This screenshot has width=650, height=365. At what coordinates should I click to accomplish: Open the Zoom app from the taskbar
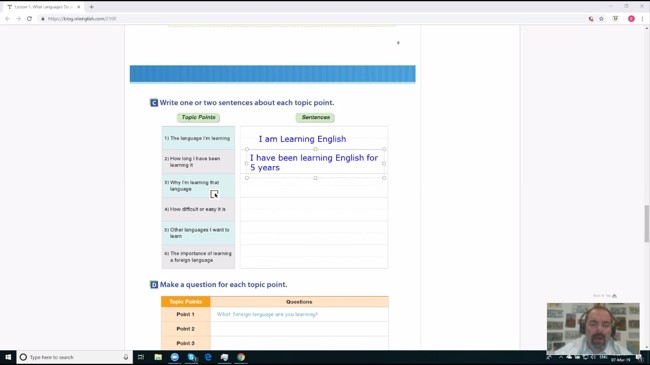tap(175, 357)
